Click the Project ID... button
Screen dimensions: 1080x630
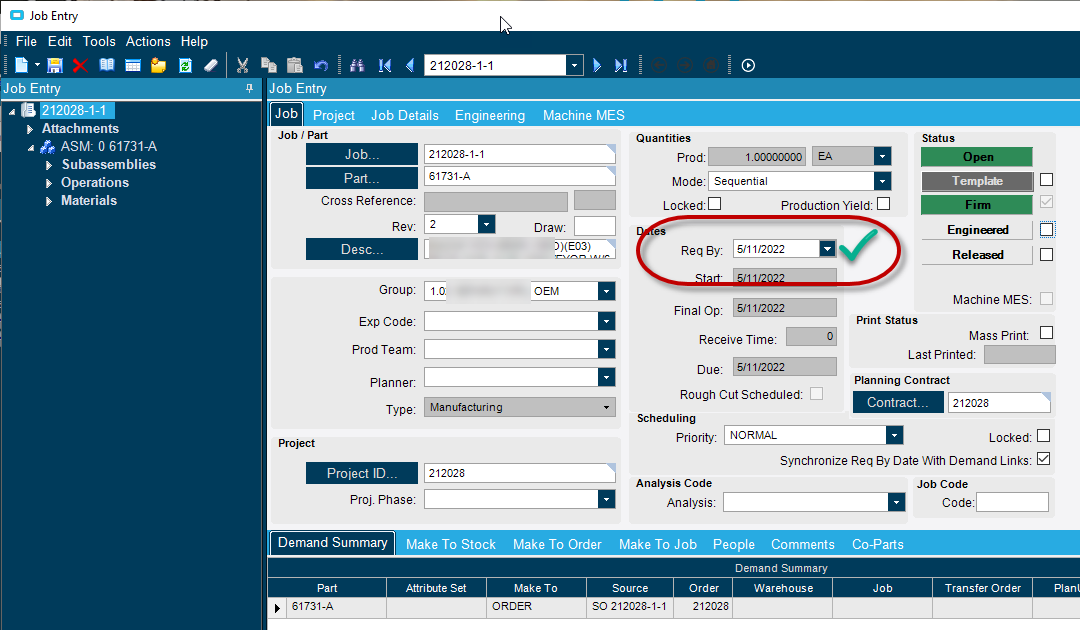(x=362, y=473)
